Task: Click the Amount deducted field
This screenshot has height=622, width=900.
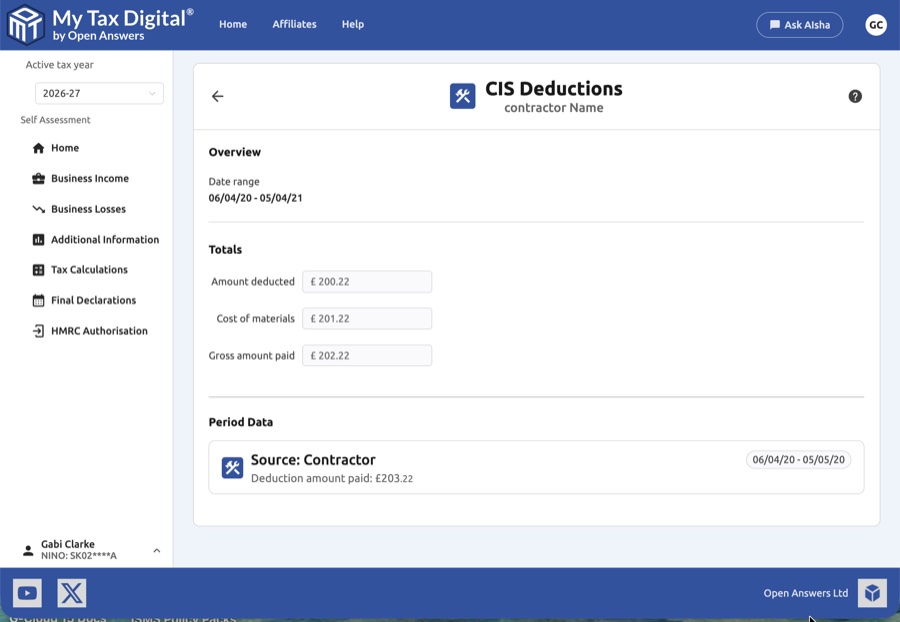Action: (367, 282)
